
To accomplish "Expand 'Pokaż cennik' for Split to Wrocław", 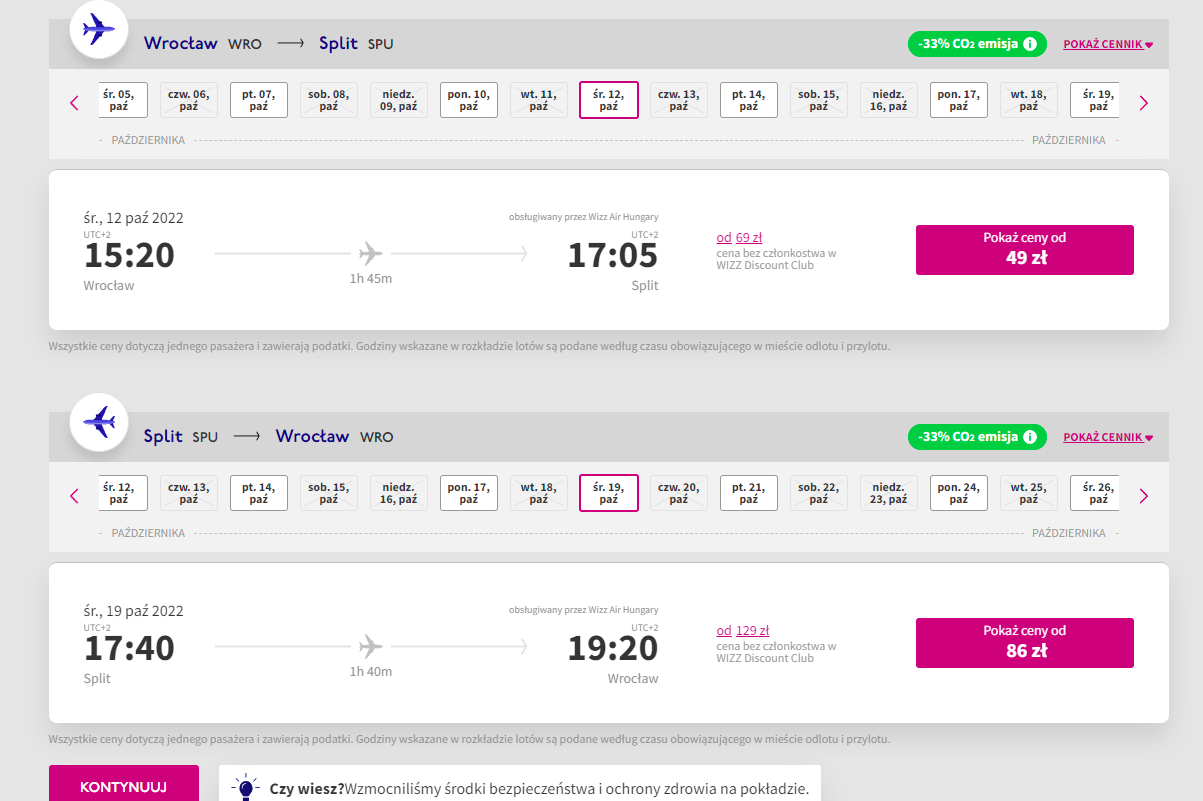I will (x=1108, y=438).
